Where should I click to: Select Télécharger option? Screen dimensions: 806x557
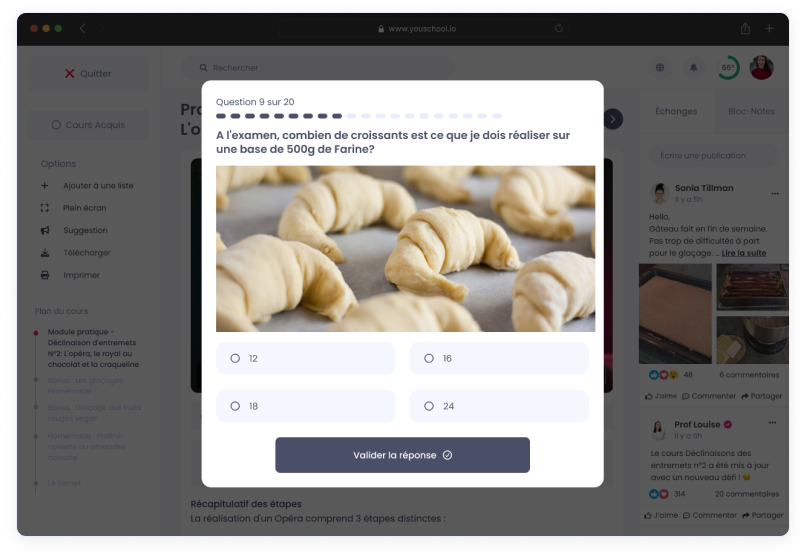pyautogui.click(x=87, y=253)
